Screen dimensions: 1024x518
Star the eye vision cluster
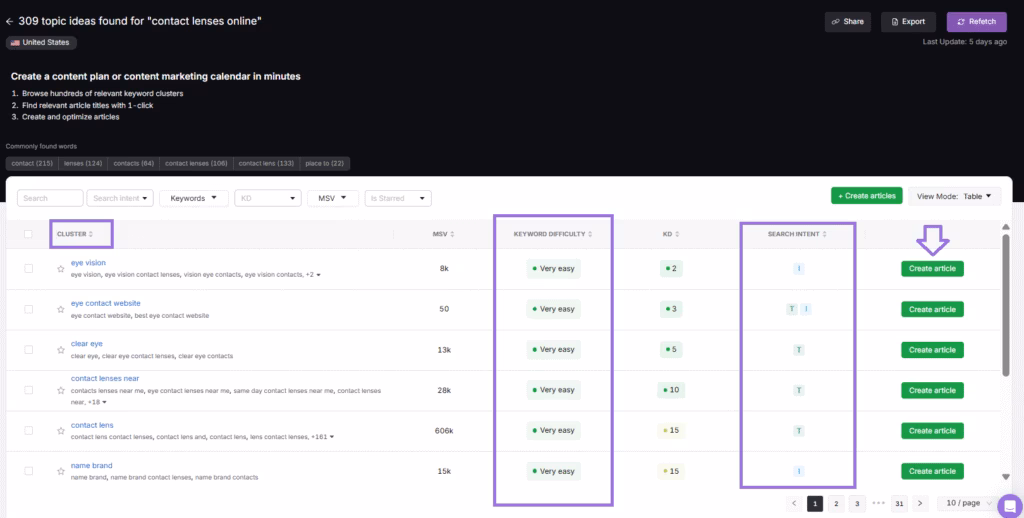(61, 269)
